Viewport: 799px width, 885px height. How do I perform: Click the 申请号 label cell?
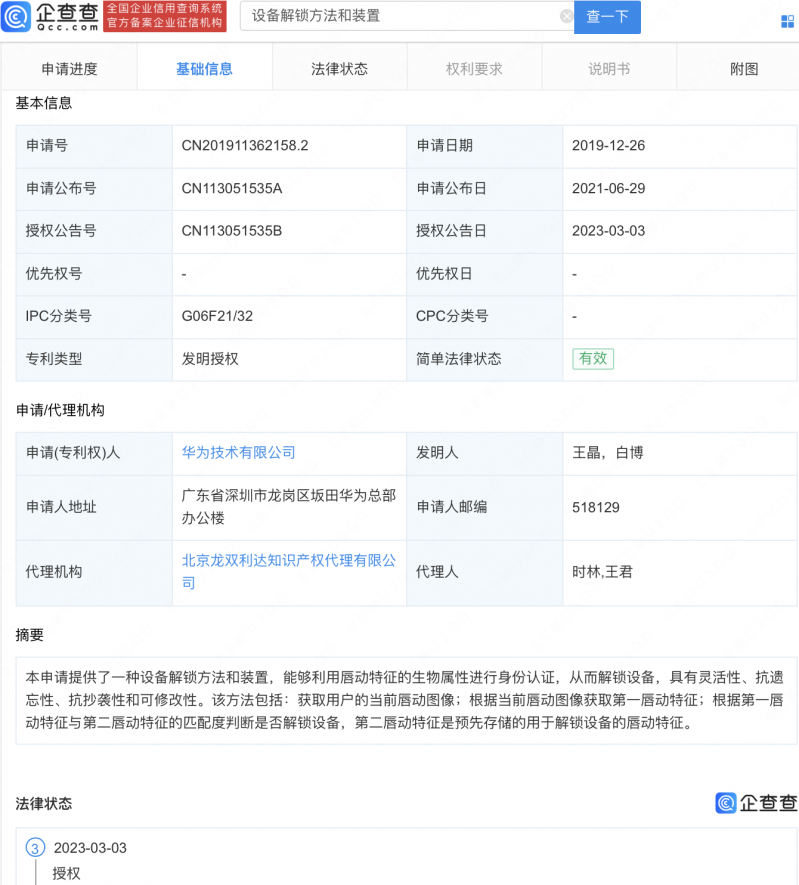[x=94, y=146]
